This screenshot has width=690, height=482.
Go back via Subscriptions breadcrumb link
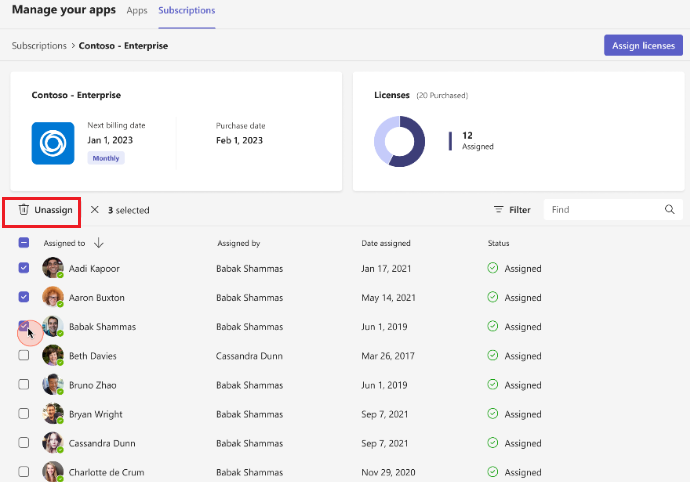point(39,46)
